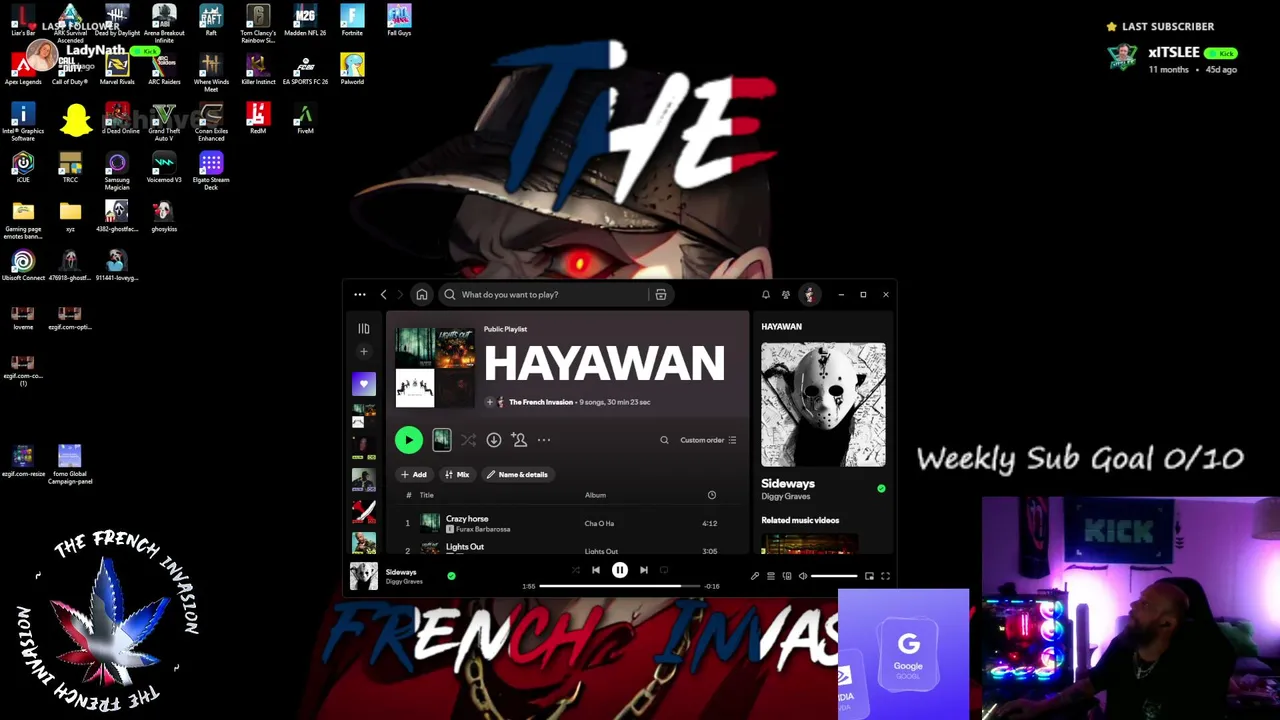Skip to next track

tap(644, 571)
